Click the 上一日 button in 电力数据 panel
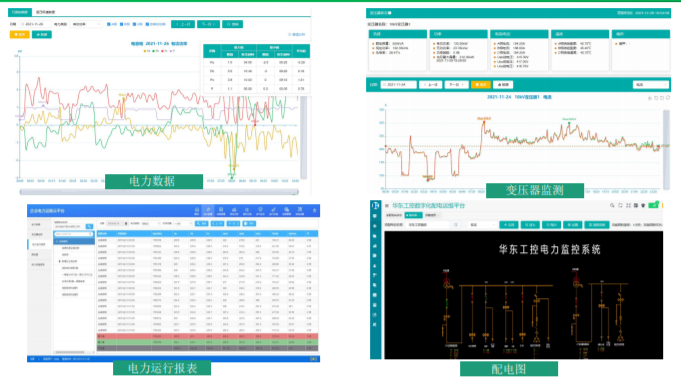The height and width of the screenshot is (392, 681). (183, 24)
